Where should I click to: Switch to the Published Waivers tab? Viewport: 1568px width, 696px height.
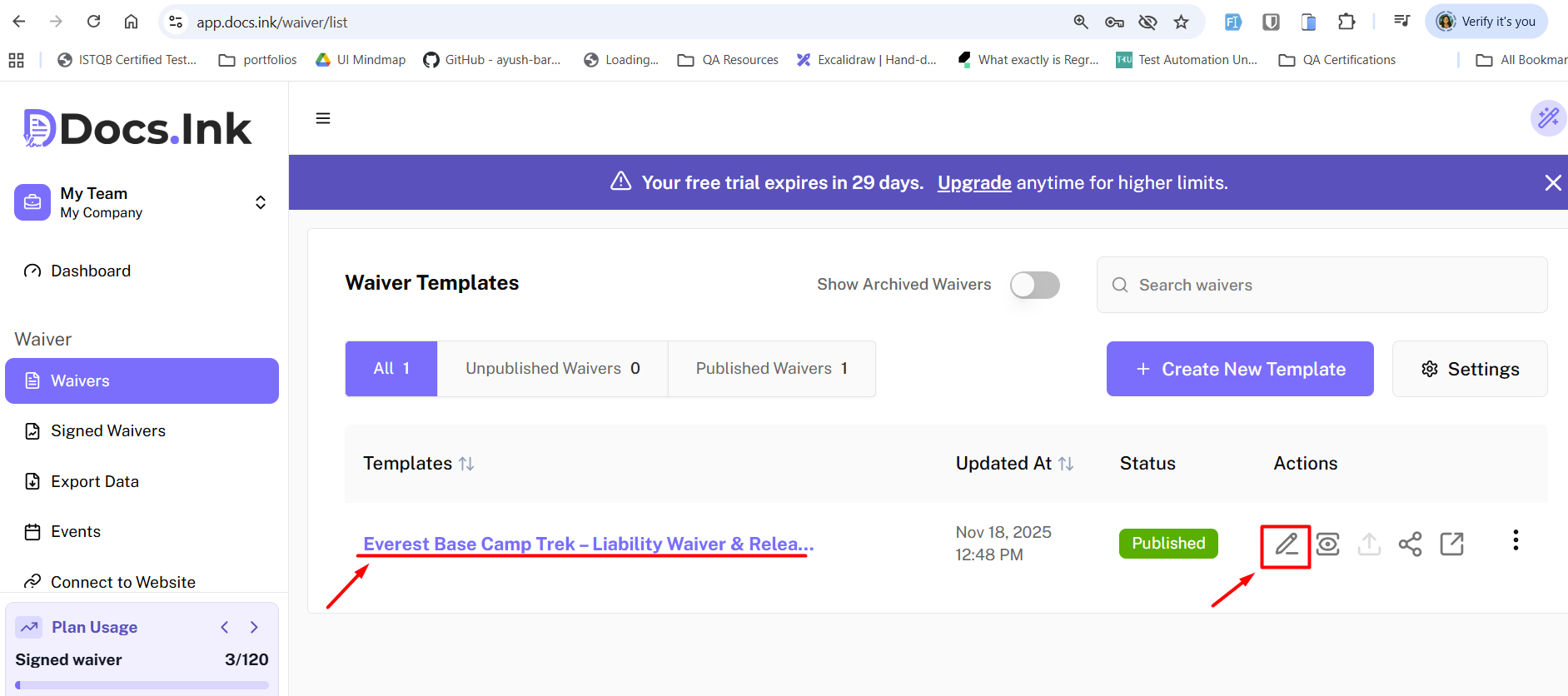point(771,369)
